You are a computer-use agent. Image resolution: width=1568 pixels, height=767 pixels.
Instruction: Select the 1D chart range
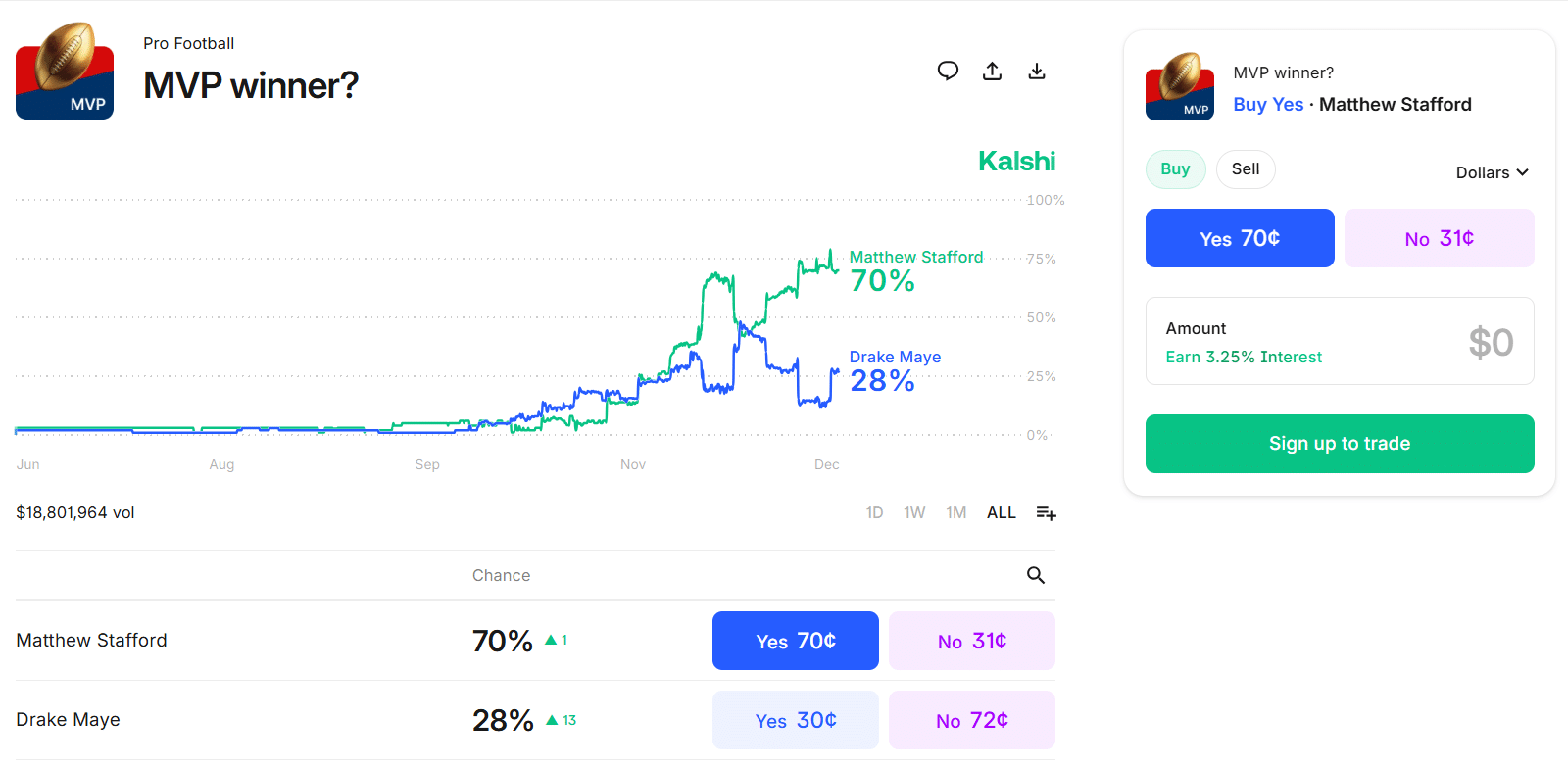[874, 513]
